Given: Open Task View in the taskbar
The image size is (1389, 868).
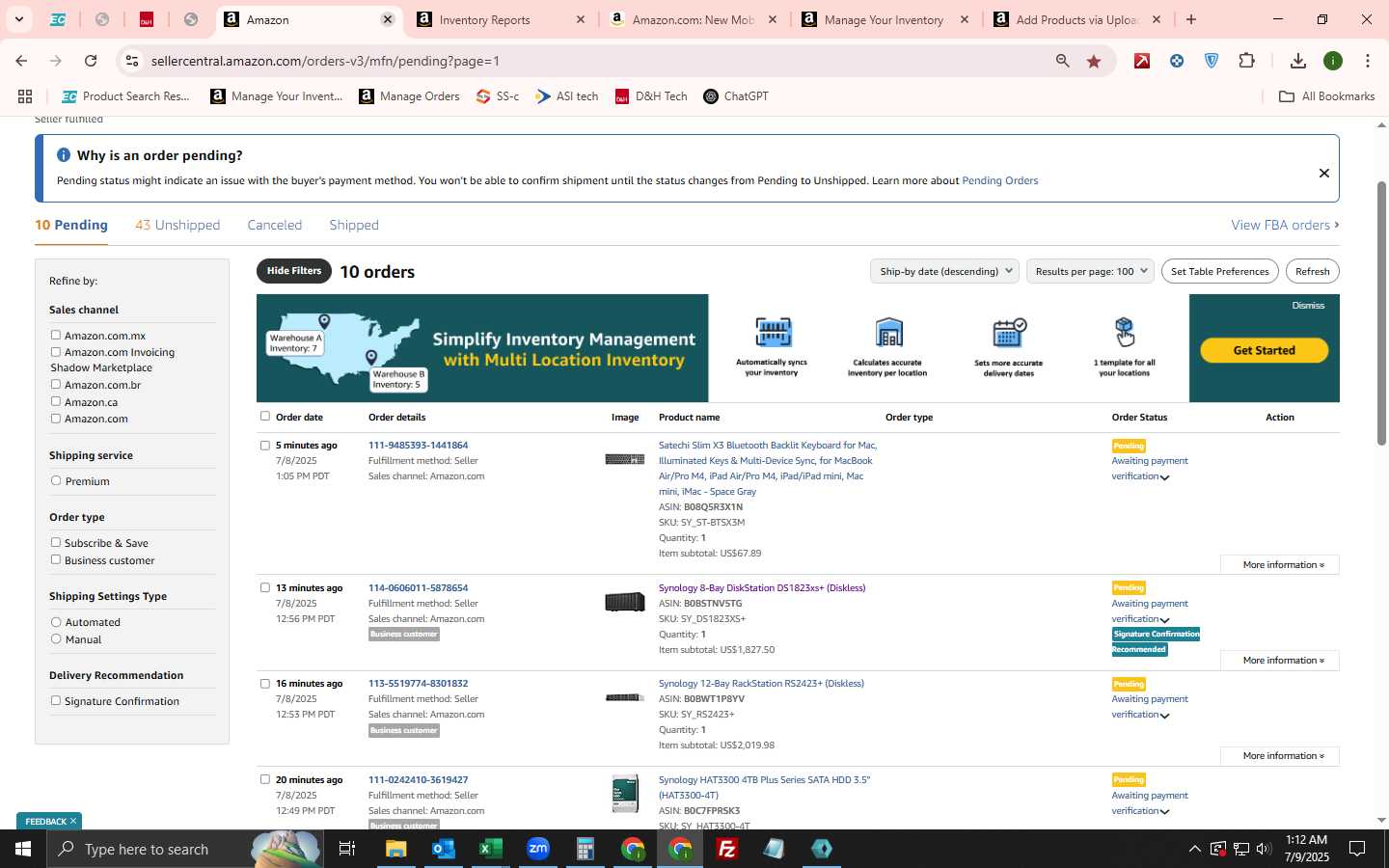Looking at the screenshot, I should pos(346,849).
